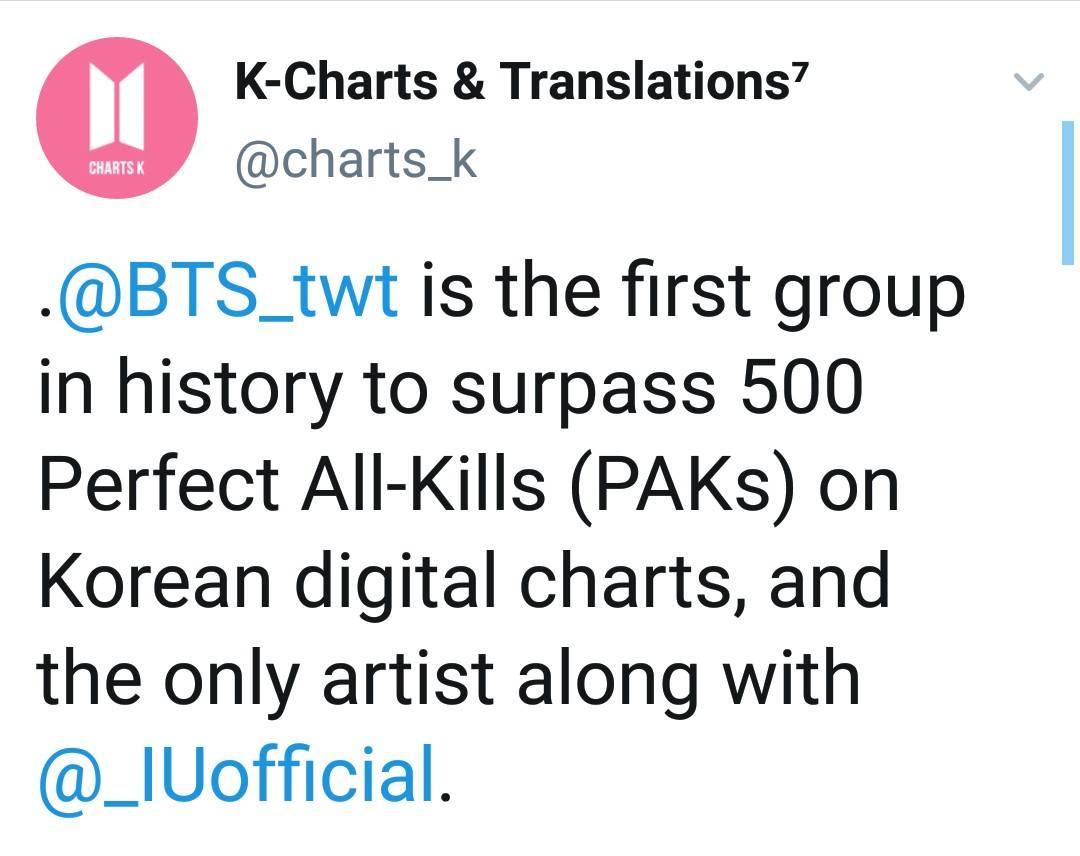The image size is (1080, 856).
Task: Open the @_IUofficial mention link
Action: 237,775
